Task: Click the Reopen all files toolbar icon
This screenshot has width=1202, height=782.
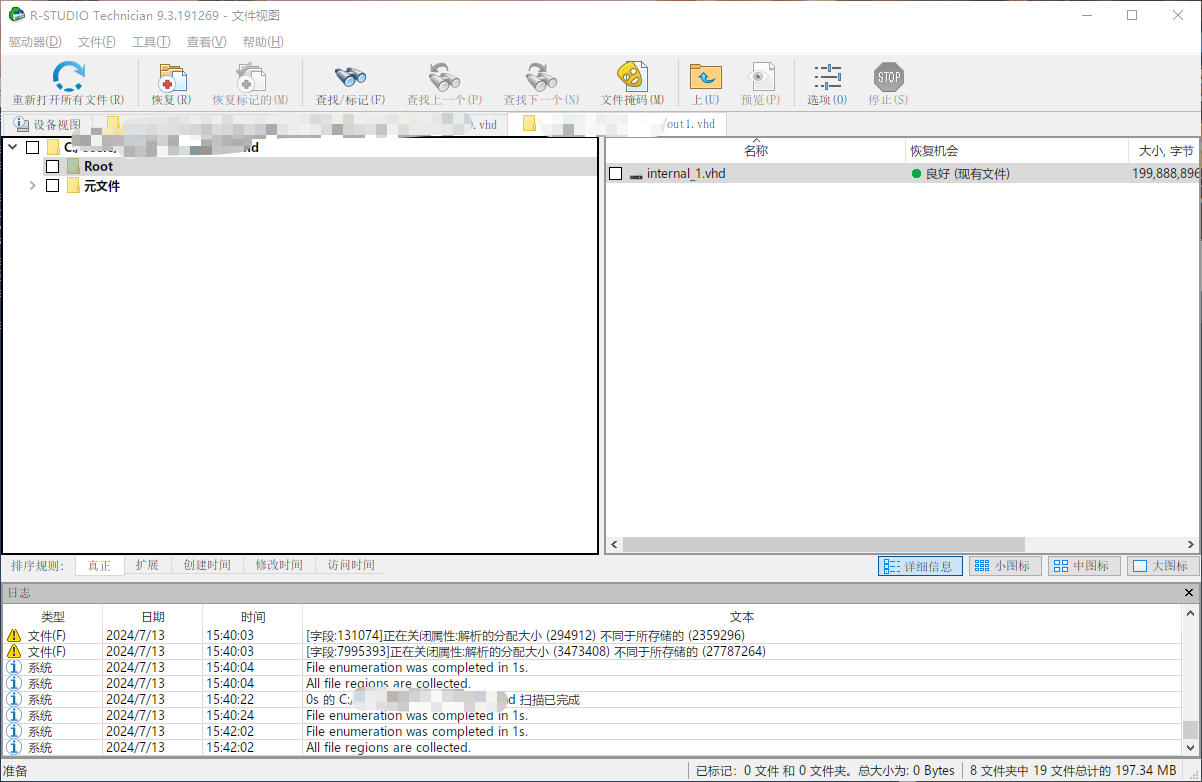Action: (x=68, y=76)
